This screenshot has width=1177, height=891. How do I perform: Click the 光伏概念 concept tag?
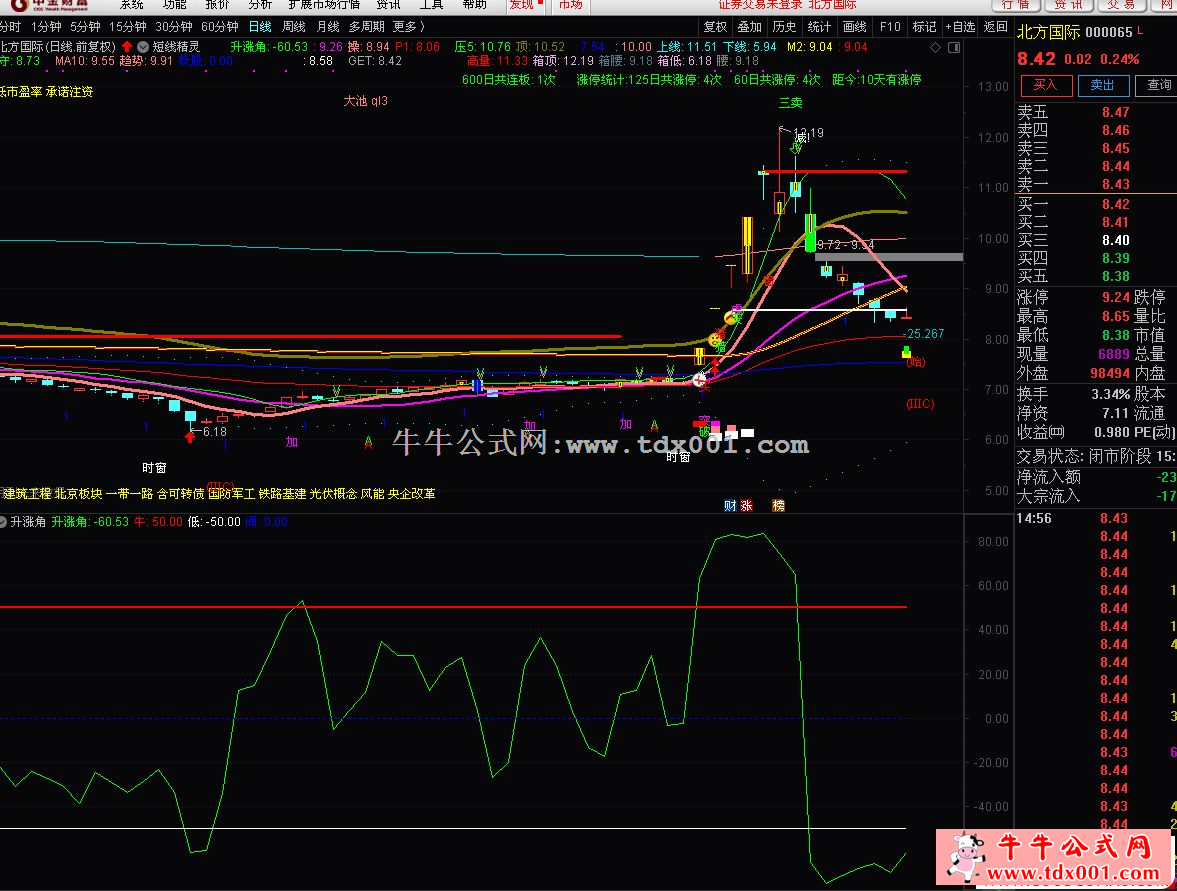click(x=333, y=493)
